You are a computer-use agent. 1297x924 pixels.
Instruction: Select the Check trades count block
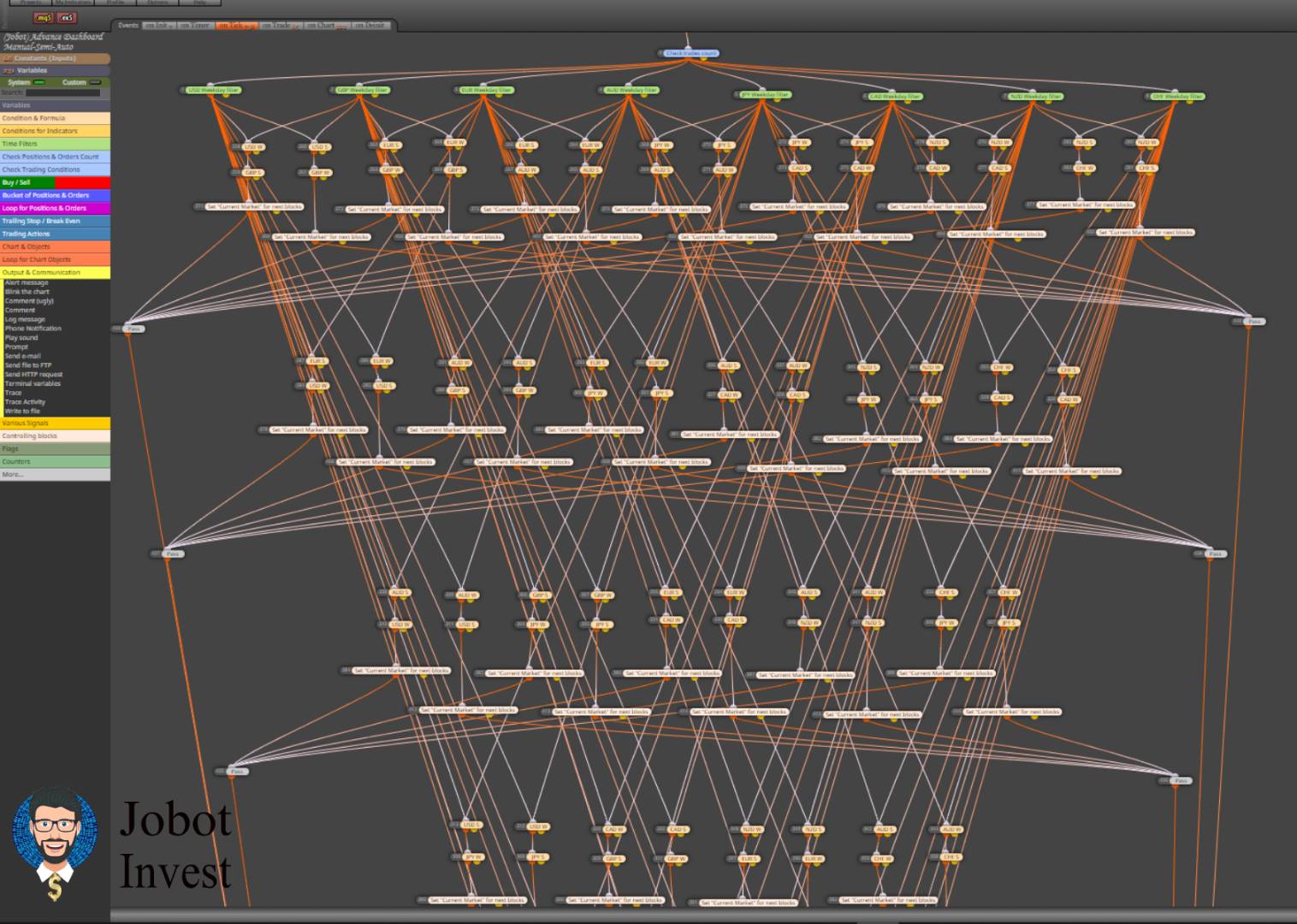pyautogui.click(x=691, y=53)
